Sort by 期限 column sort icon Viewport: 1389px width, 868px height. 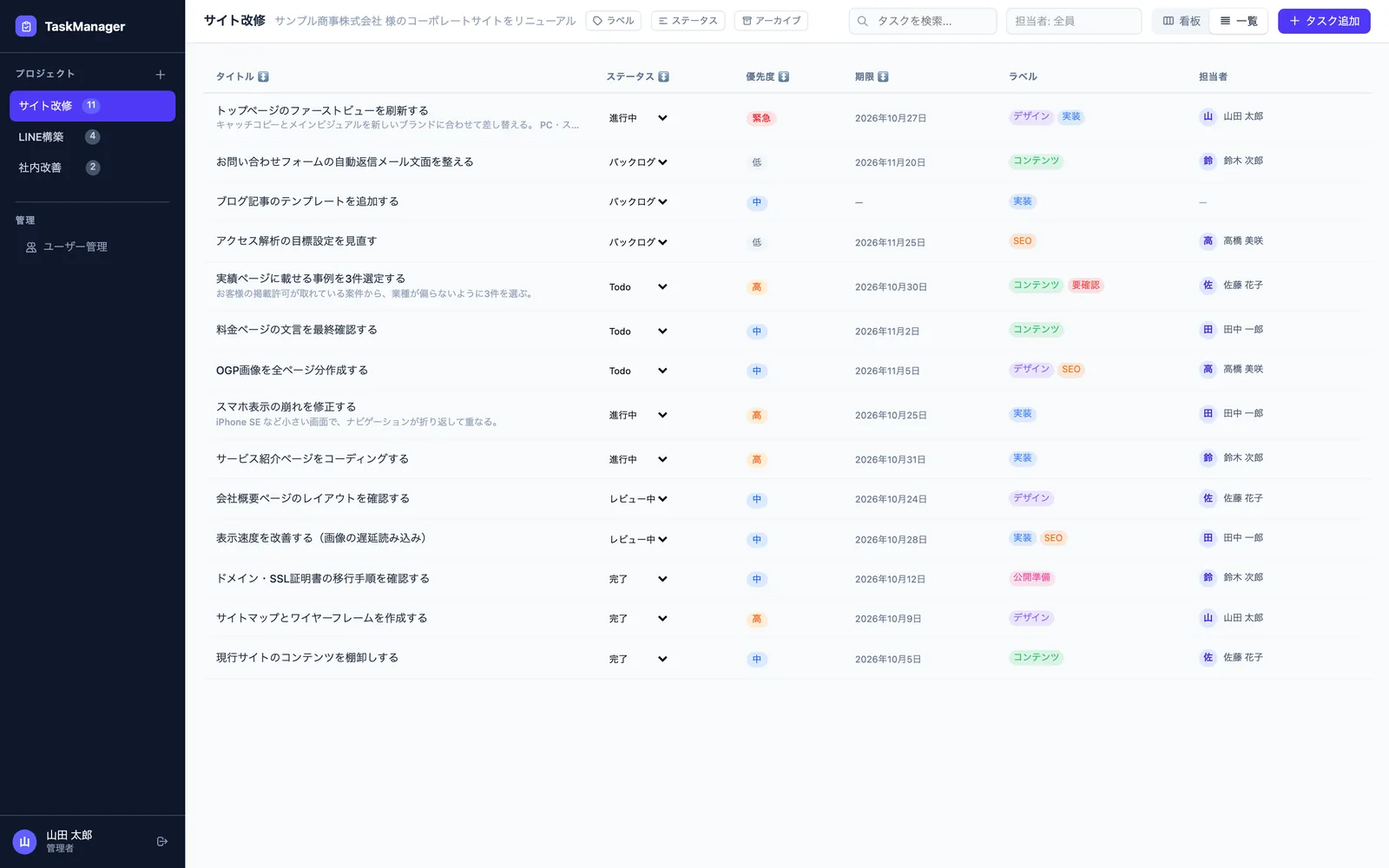click(883, 76)
